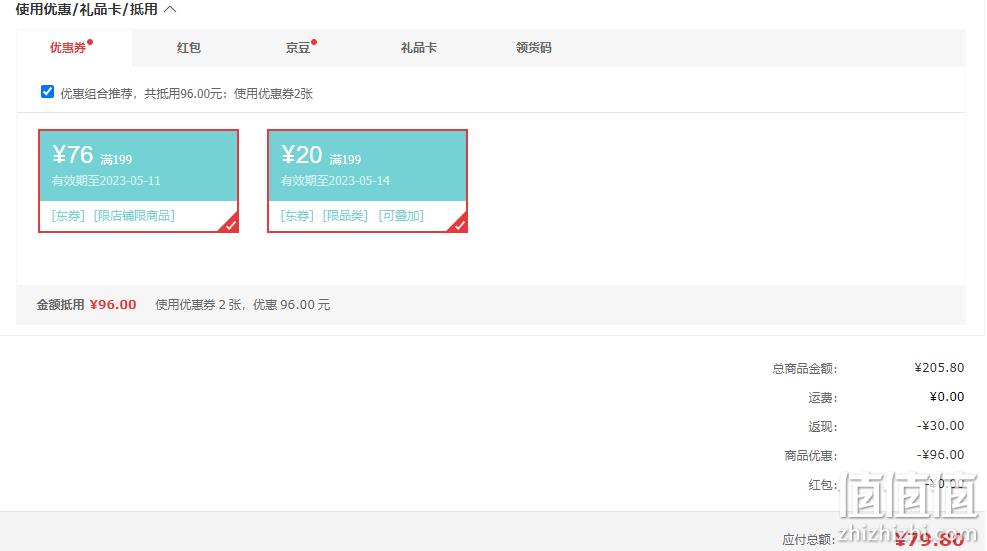The width and height of the screenshot is (987, 551).
Task: Click the [可叠加] tag on ¥20 coupon
Action: point(401,216)
